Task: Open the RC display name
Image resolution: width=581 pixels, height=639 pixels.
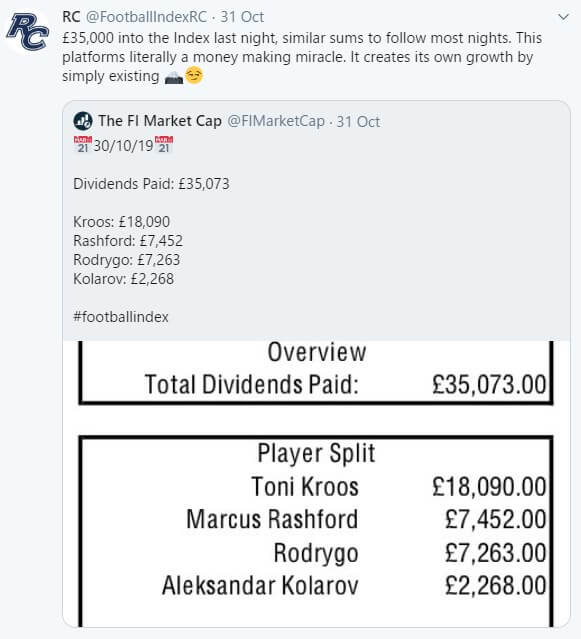Action: click(71, 17)
